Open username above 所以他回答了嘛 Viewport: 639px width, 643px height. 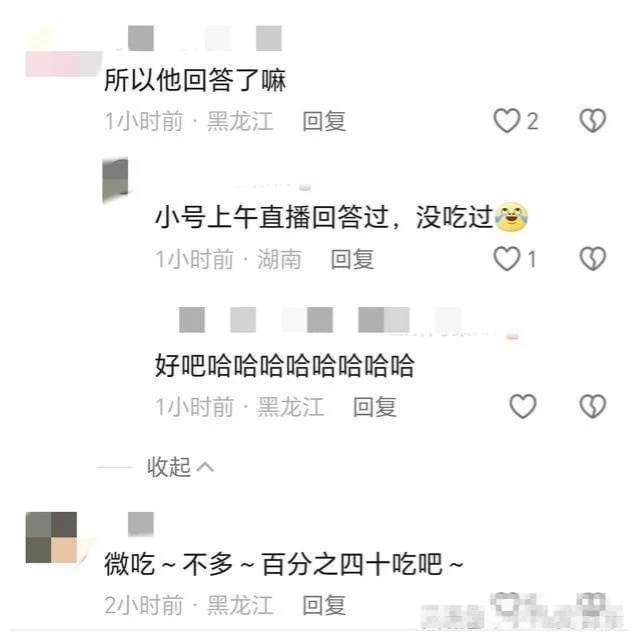pos(205,38)
